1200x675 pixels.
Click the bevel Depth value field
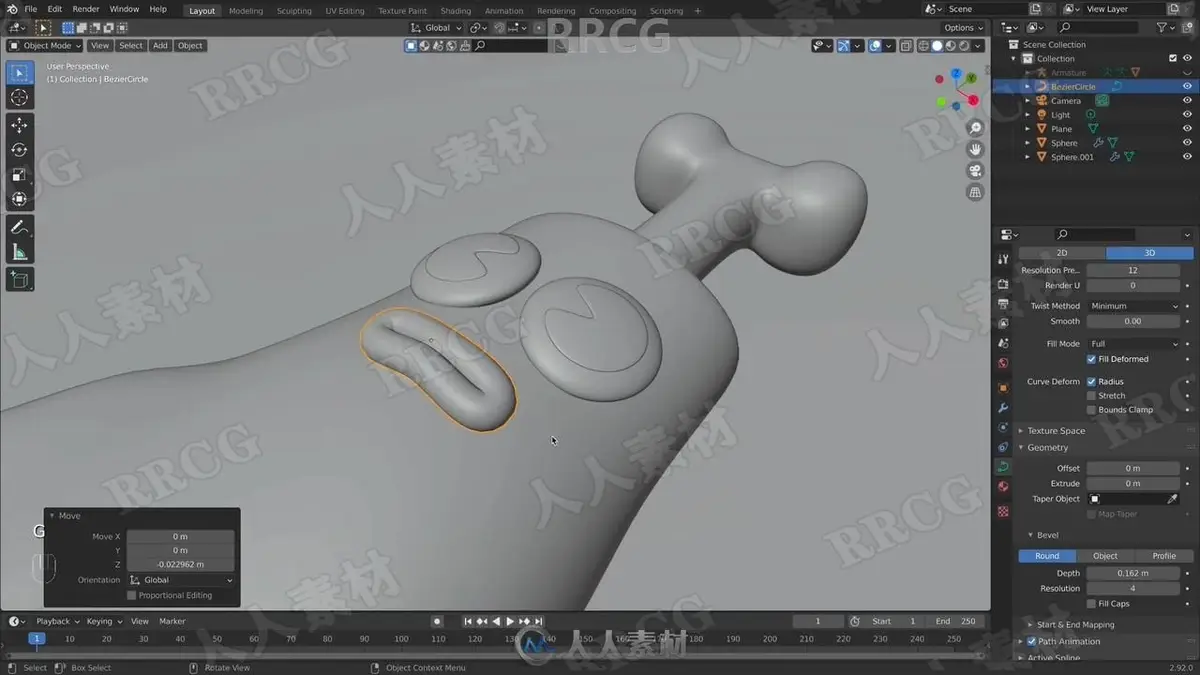[1133, 573]
